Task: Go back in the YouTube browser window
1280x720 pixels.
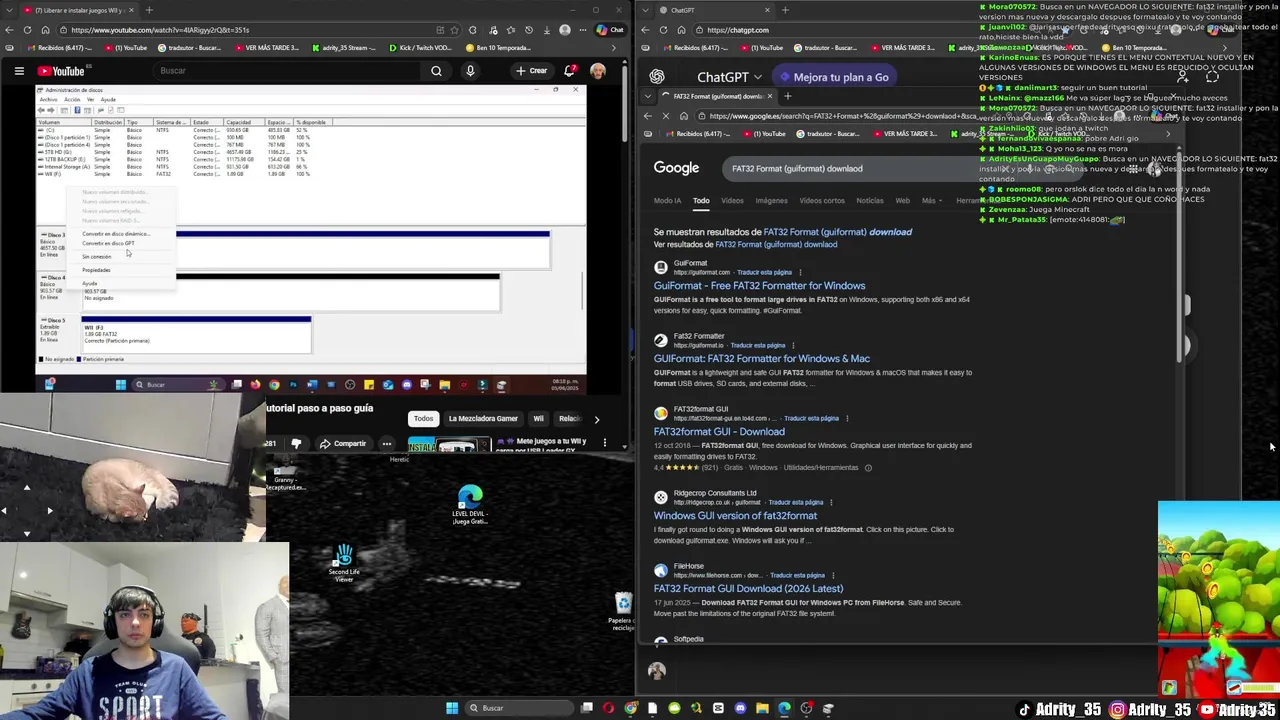Action: coord(9,30)
